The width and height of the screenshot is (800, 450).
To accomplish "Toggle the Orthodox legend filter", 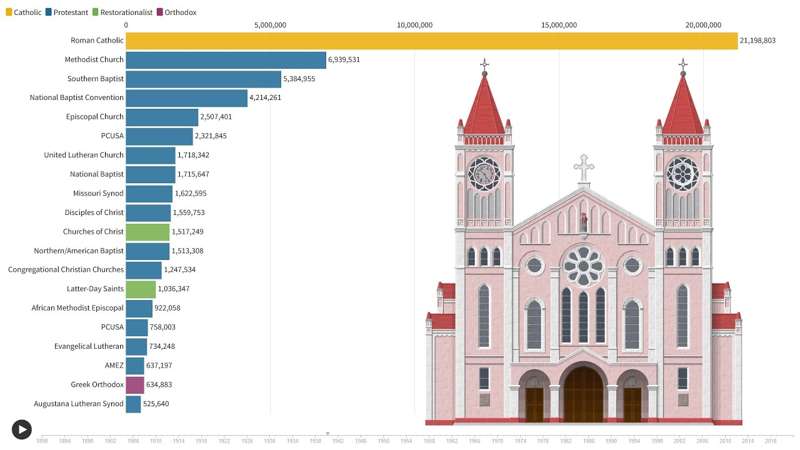I will pyautogui.click(x=176, y=12).
